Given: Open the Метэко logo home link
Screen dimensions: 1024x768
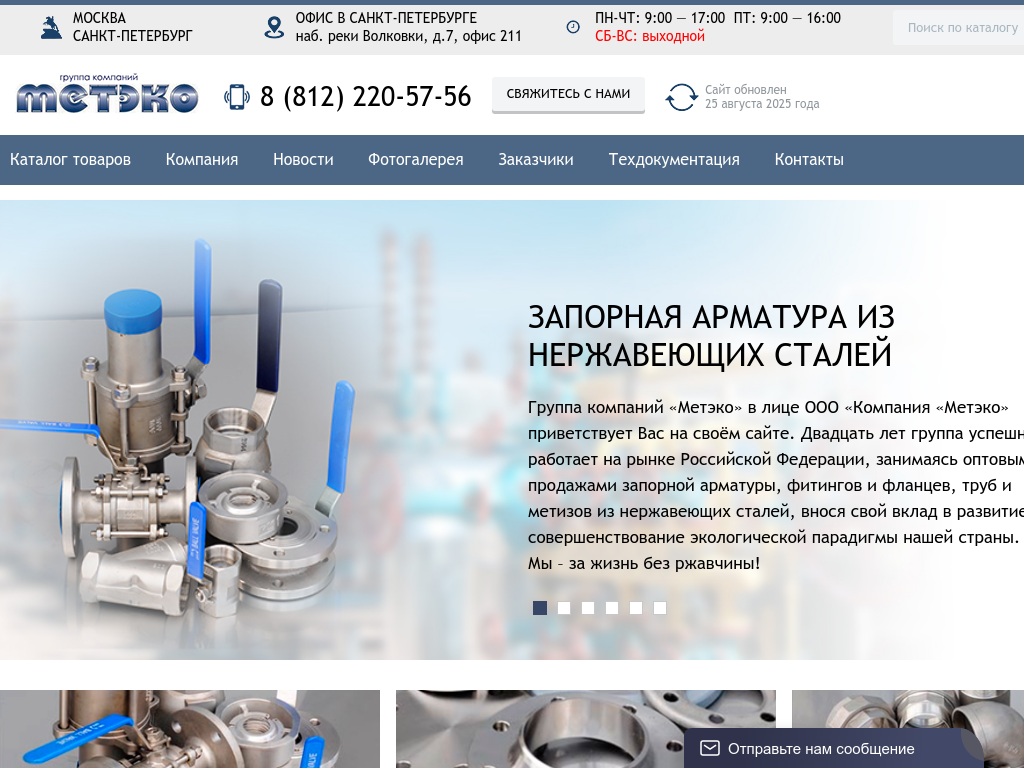Looking at the screenshot, I should 107,94.
